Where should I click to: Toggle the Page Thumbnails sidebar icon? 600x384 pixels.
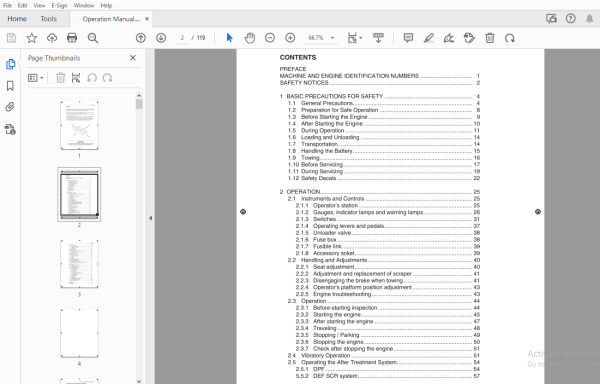click(x=10, y=64)
